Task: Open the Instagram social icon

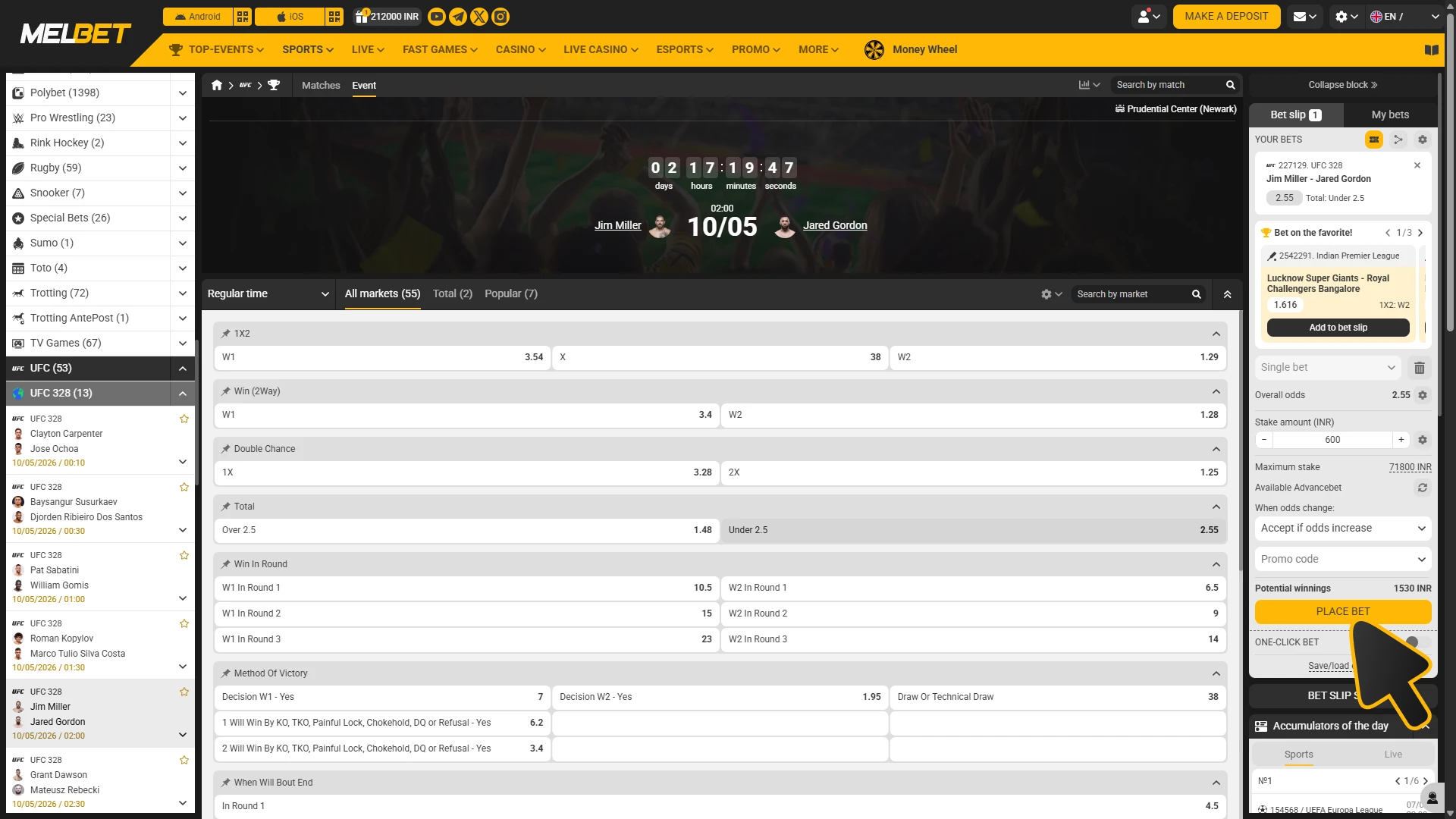Action: tap(500, 17)
